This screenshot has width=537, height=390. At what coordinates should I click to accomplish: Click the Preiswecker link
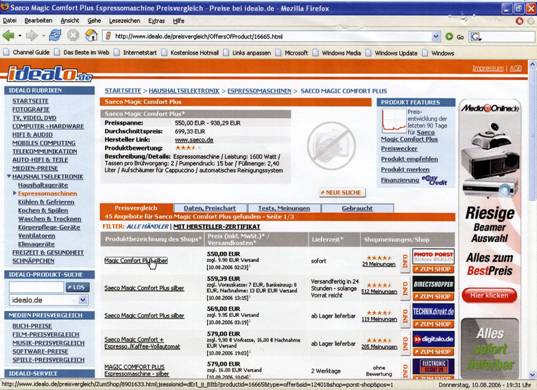399,149
